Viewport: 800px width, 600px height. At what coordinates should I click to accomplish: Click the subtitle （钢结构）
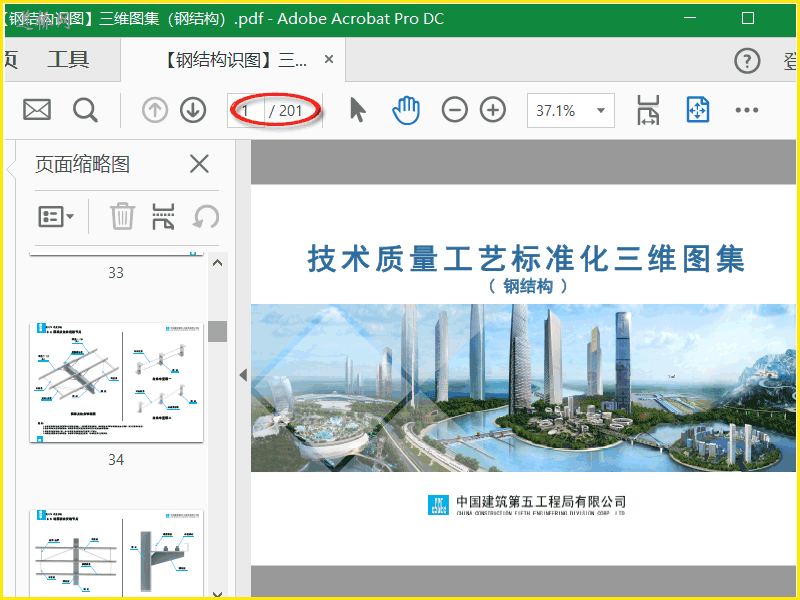(x=528, y=286)
